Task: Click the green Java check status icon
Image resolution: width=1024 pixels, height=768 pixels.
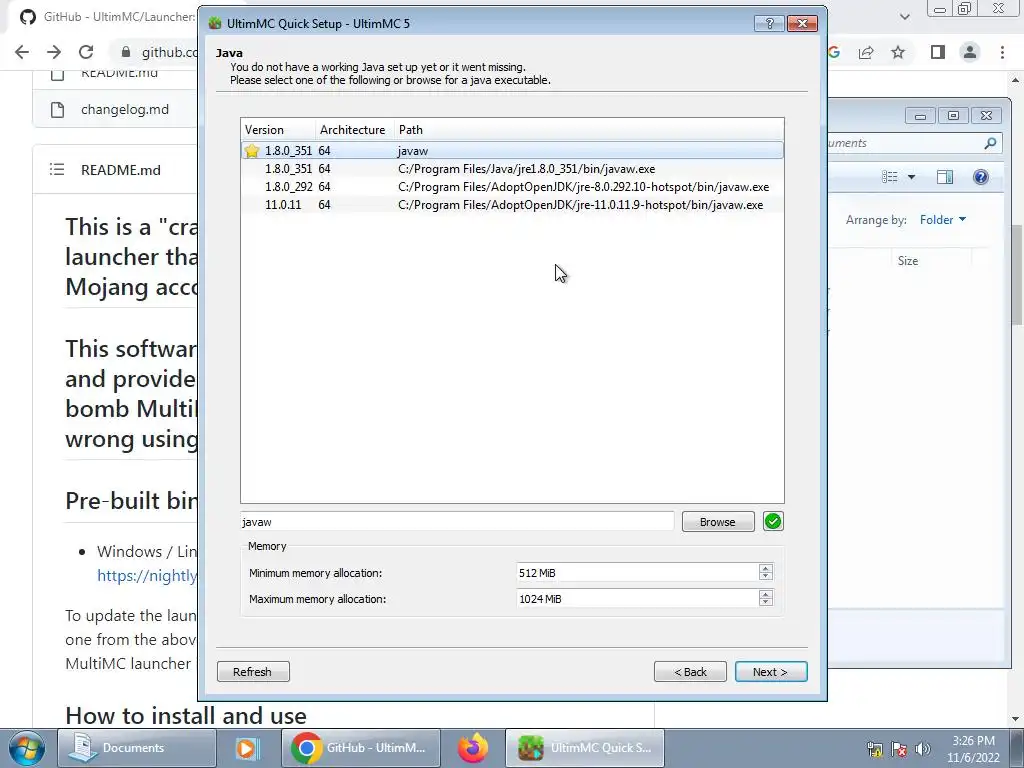Action: (773, 521)
